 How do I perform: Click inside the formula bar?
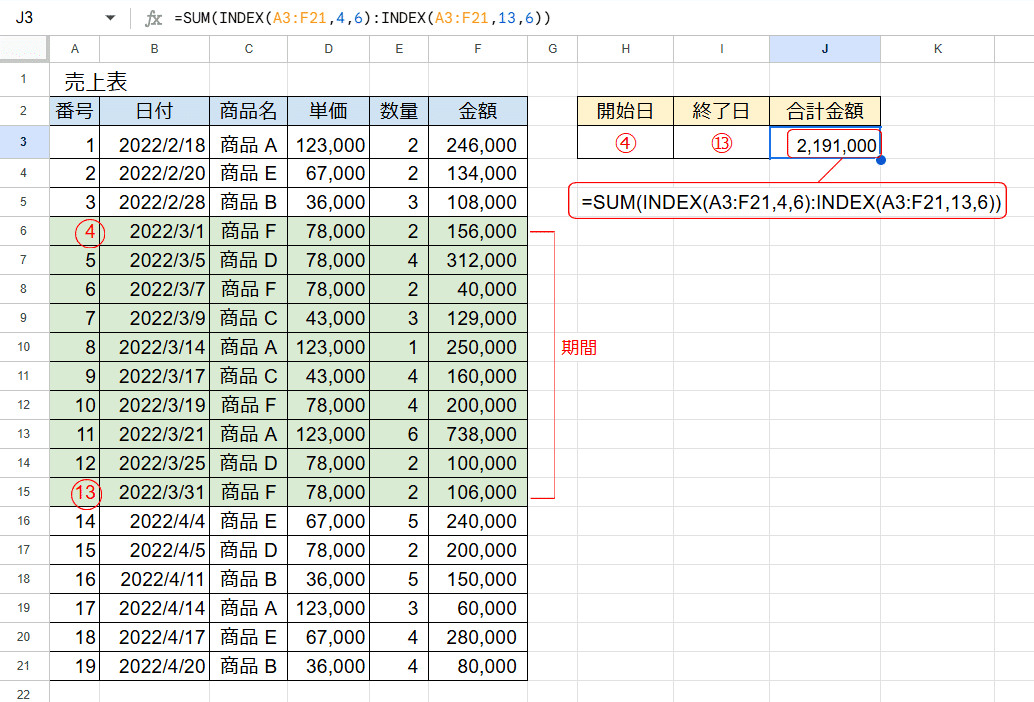pyautogui.click(x=400, y=16)
